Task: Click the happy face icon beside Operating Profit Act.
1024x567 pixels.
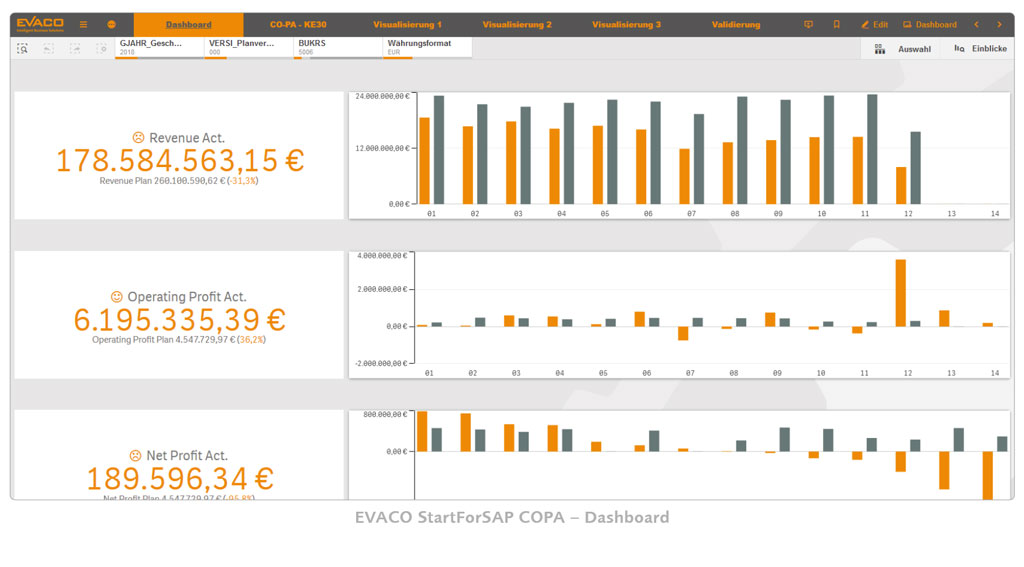Action: (116, 297)
